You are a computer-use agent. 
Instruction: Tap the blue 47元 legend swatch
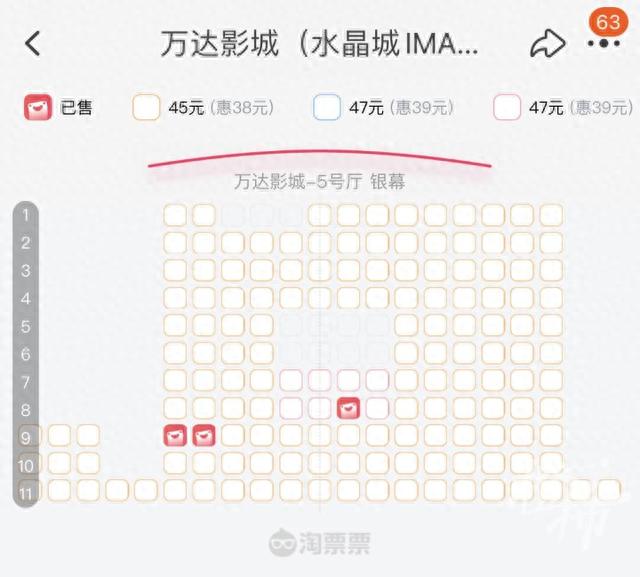point(327,107)
